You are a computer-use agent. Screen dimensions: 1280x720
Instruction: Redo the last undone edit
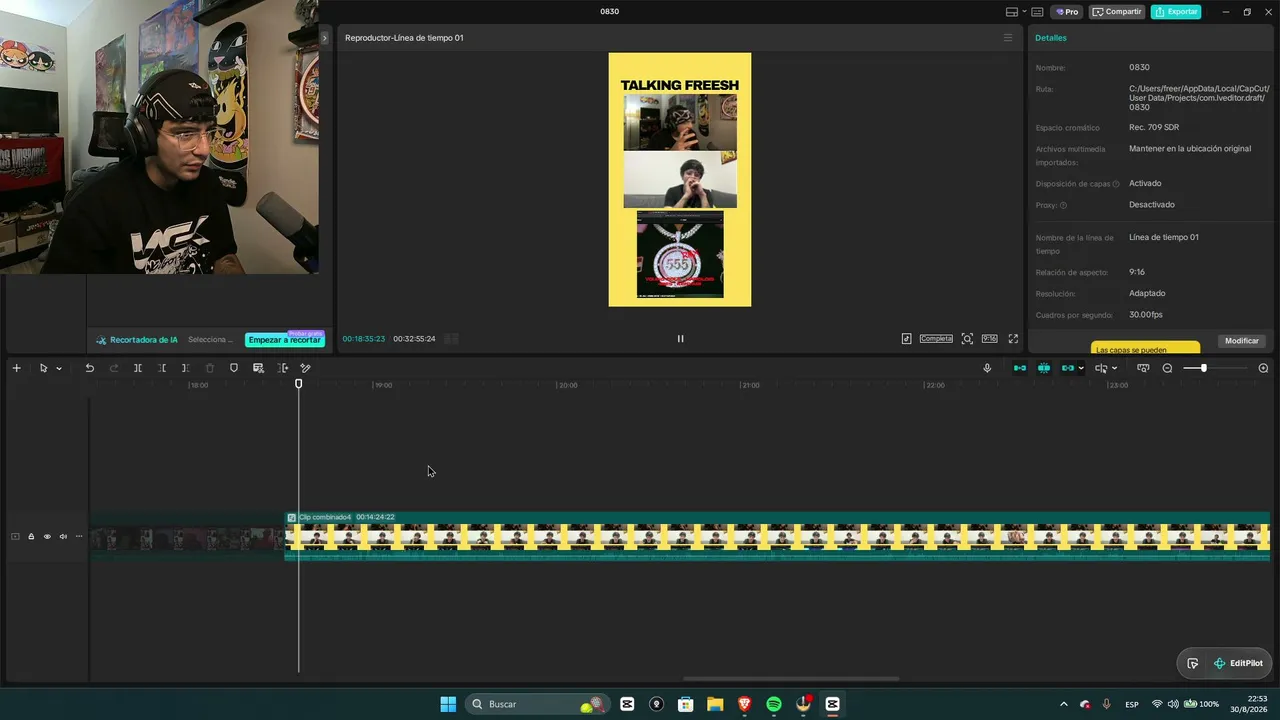coord(114,368)
